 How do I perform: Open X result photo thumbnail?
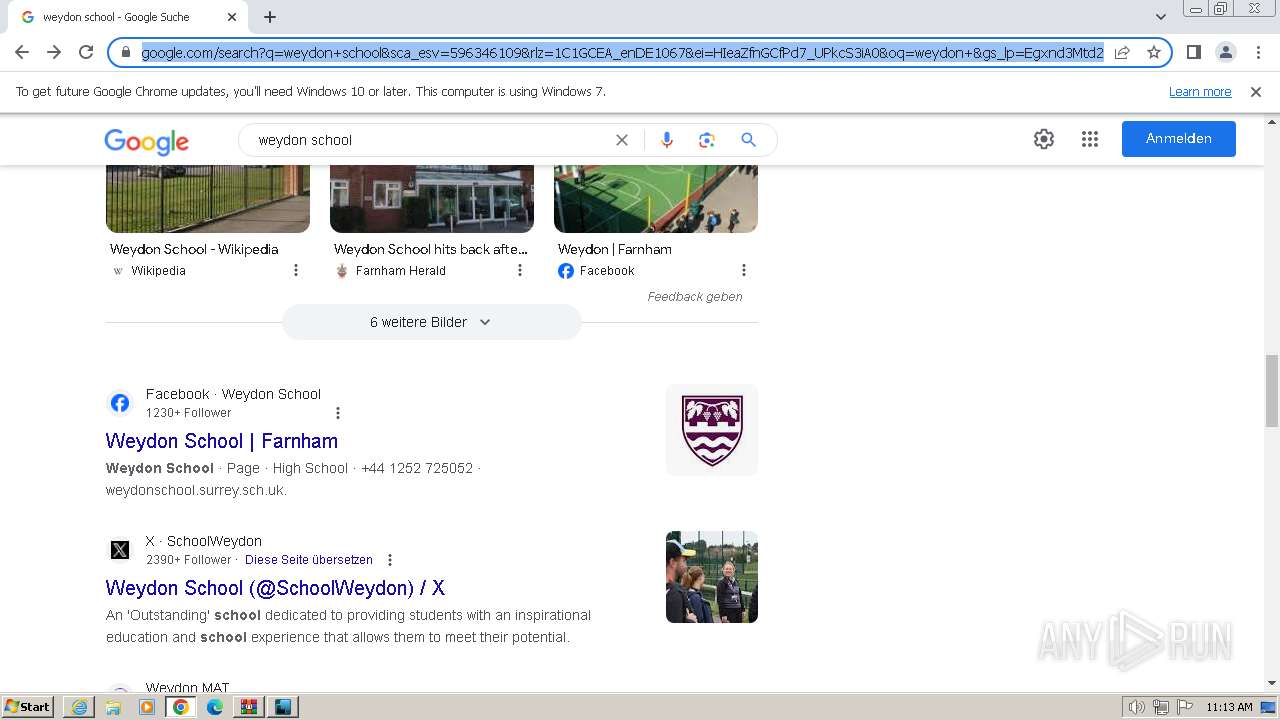click(x=712, y=577)
